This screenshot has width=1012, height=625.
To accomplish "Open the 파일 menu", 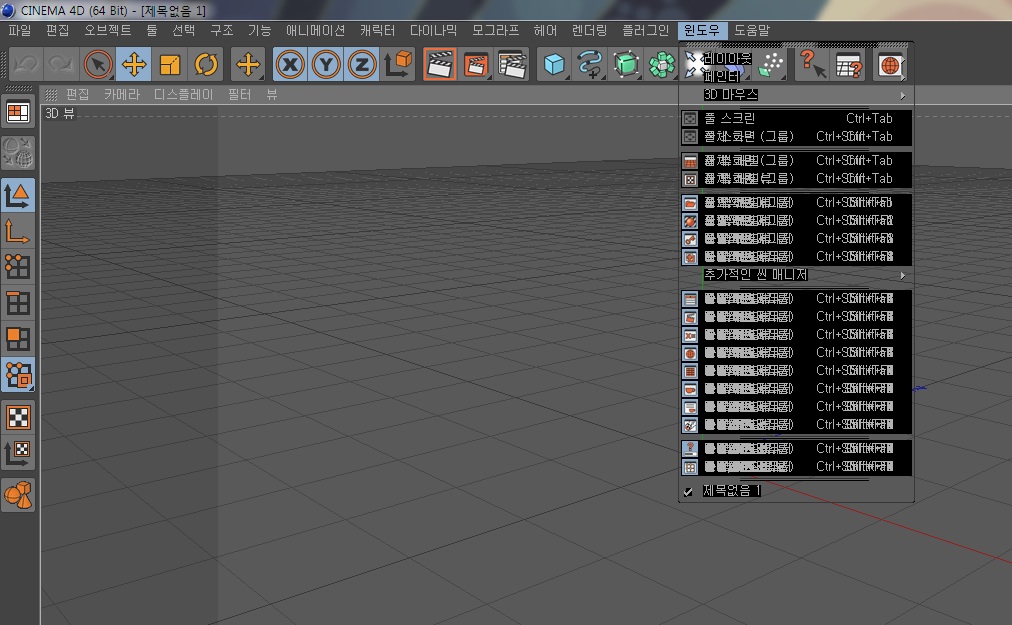I will click(19, 30).
